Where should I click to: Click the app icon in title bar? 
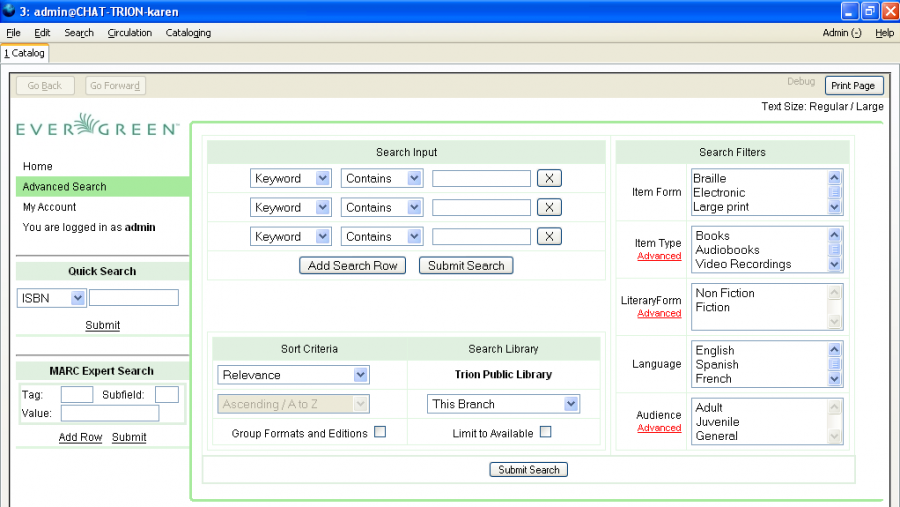click(x=9, y=10)
